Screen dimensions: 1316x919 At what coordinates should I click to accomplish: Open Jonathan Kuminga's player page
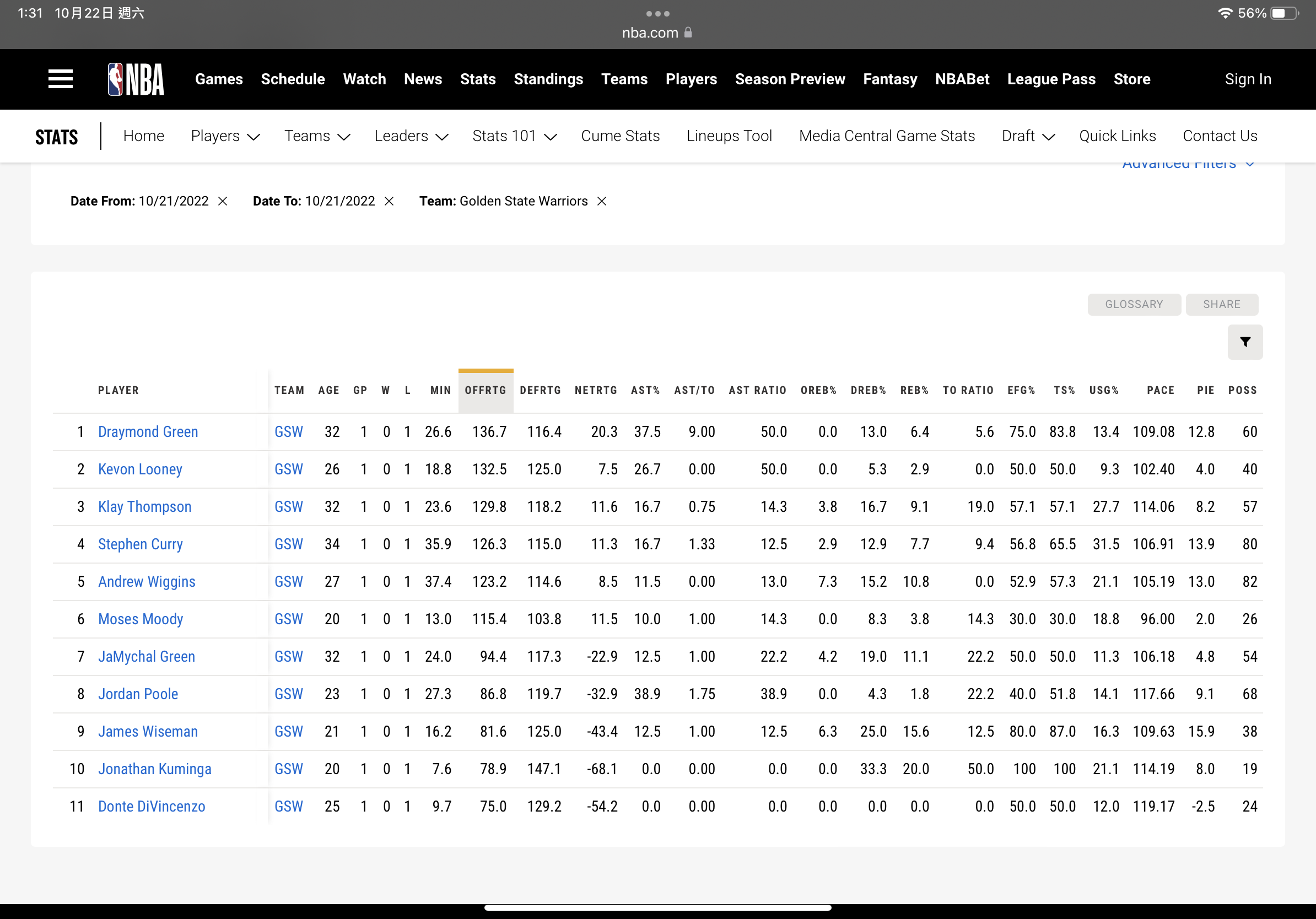pos(155,769)
